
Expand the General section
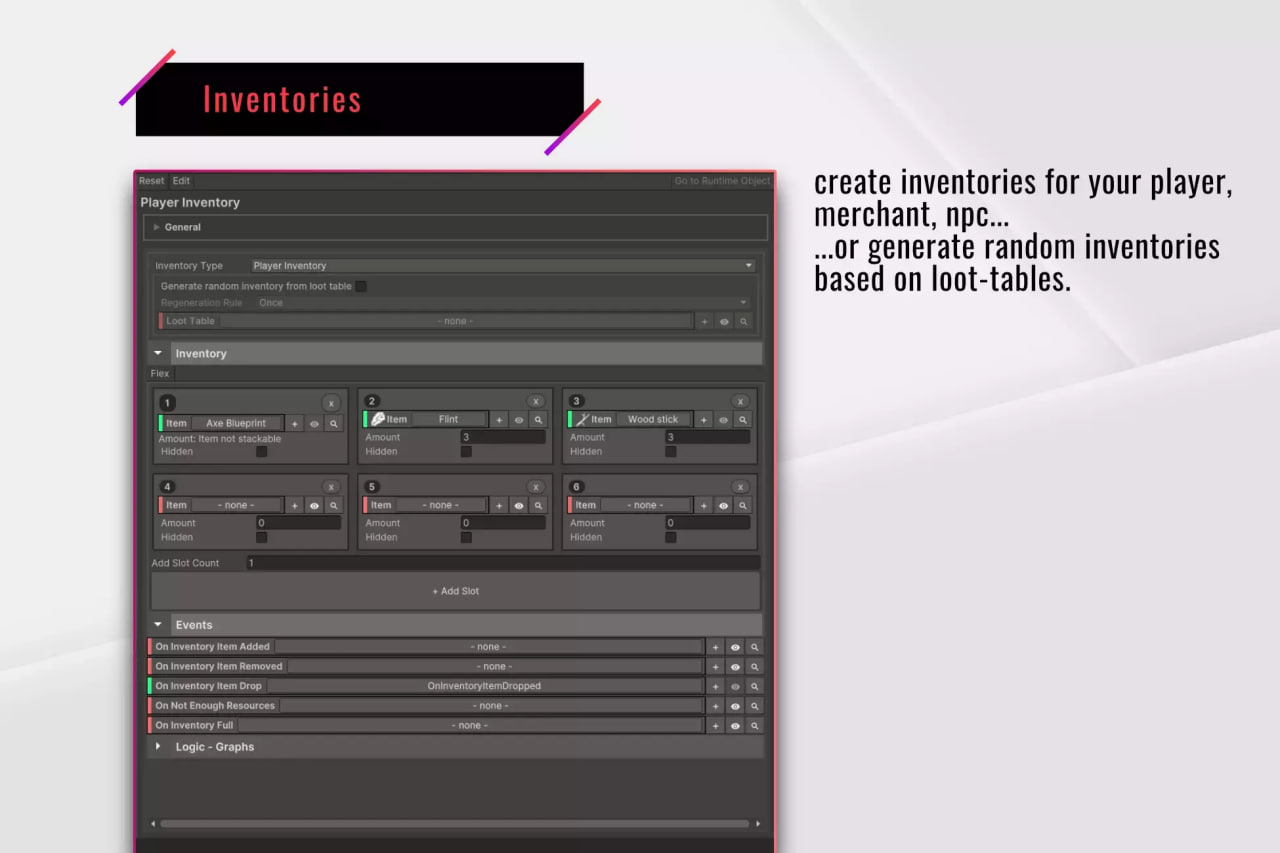[x=182, y=227]
